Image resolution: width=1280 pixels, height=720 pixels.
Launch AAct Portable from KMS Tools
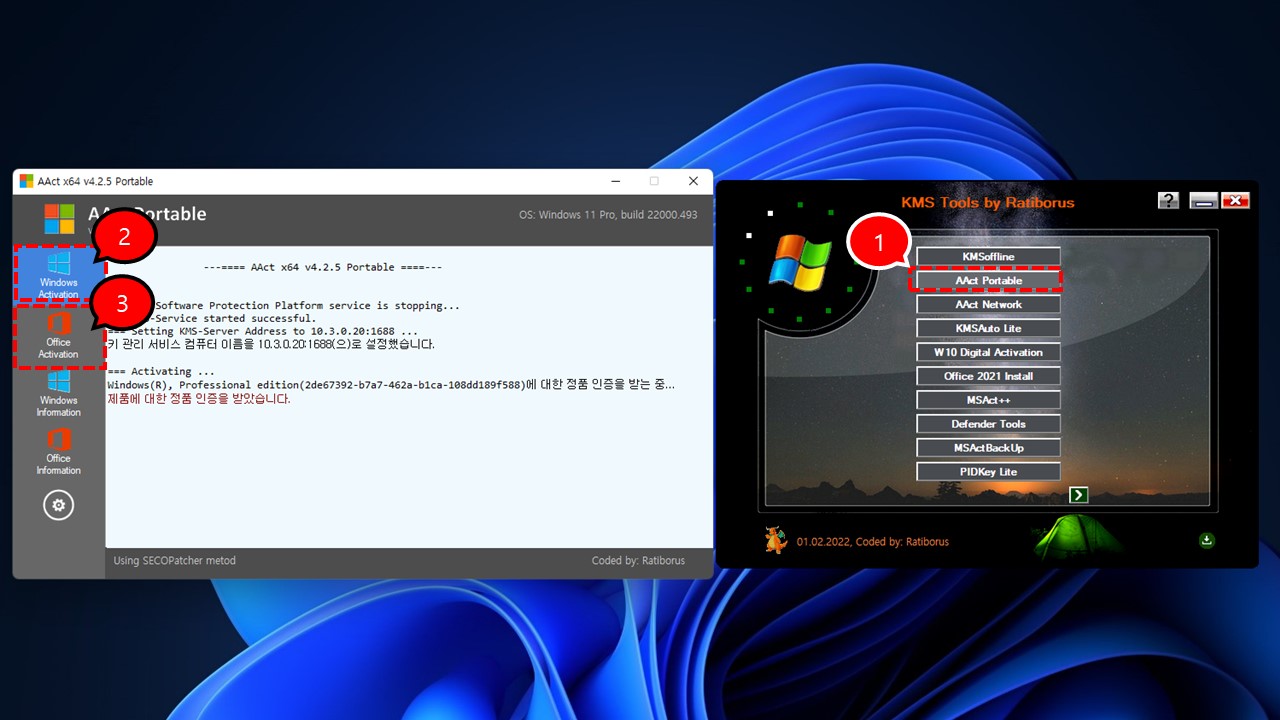[988, 281]
